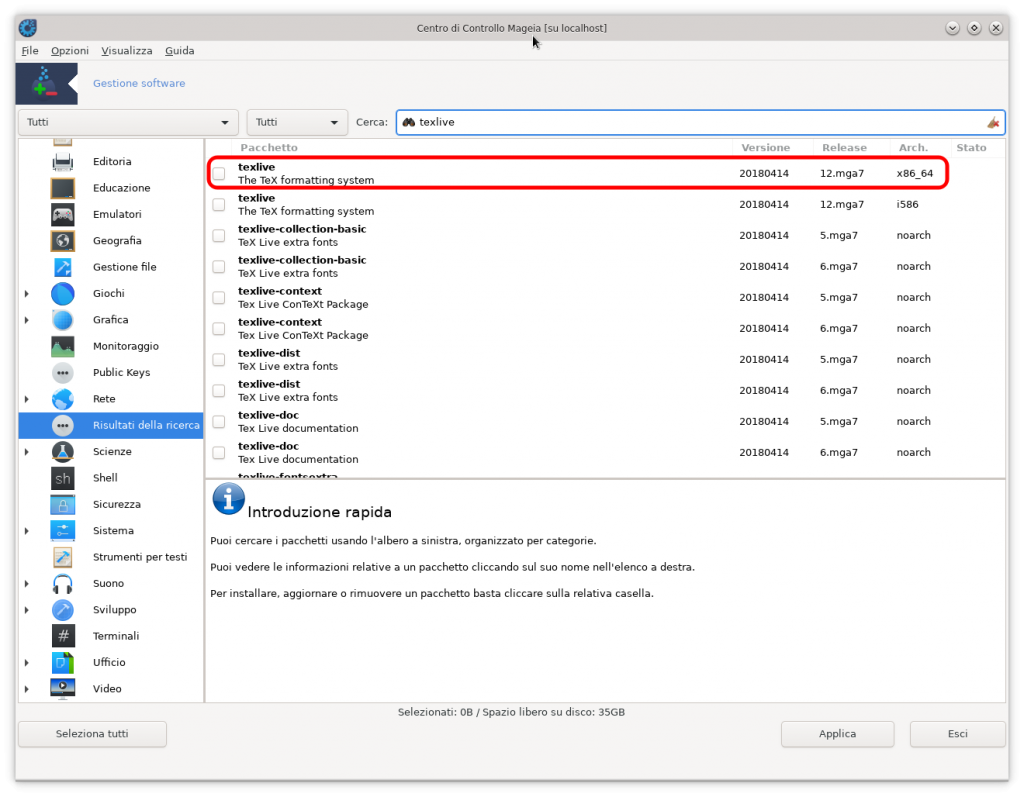Screen dimensions: 1024x797
Task: Click the binoculars icon in the search bar
Action: pos(408,122)
